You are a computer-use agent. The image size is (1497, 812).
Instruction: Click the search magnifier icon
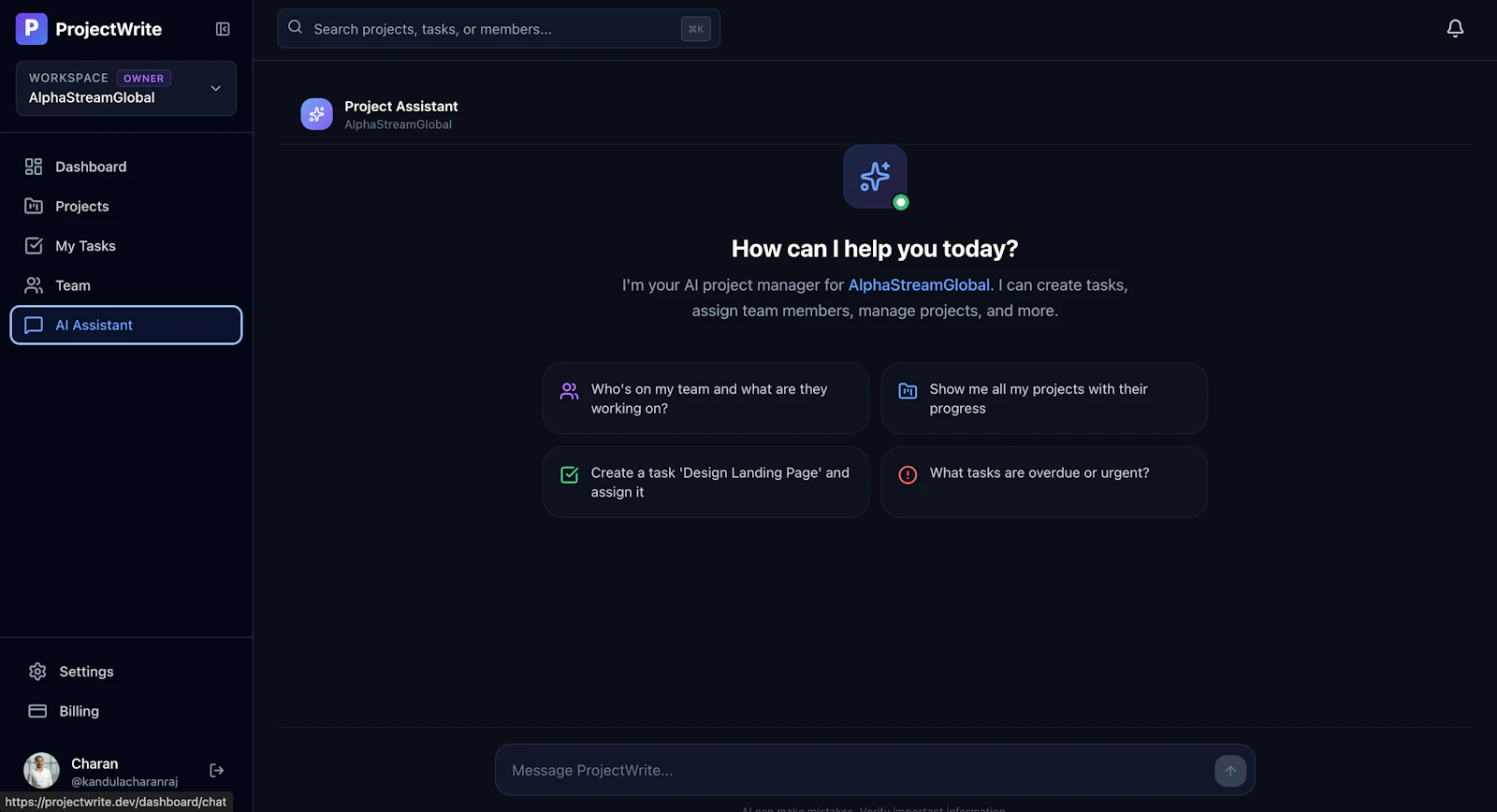coord(295,27)
